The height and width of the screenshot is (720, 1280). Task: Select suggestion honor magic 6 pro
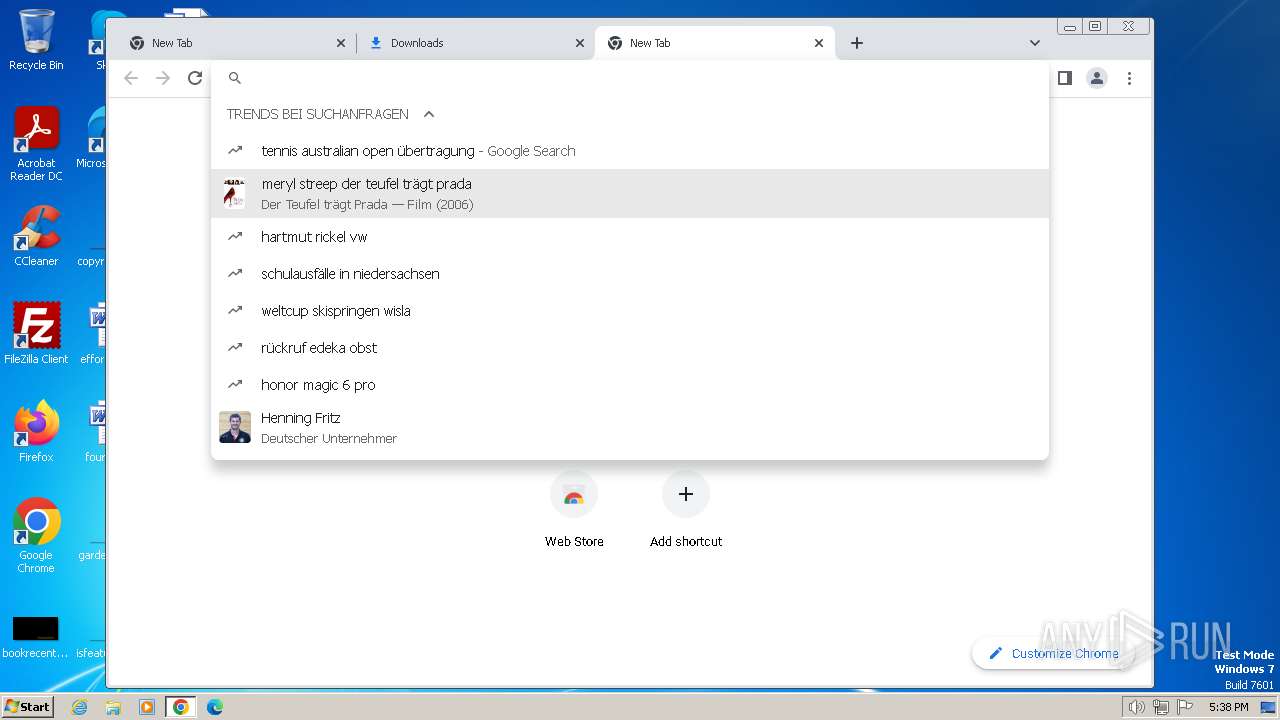point(630,385)
